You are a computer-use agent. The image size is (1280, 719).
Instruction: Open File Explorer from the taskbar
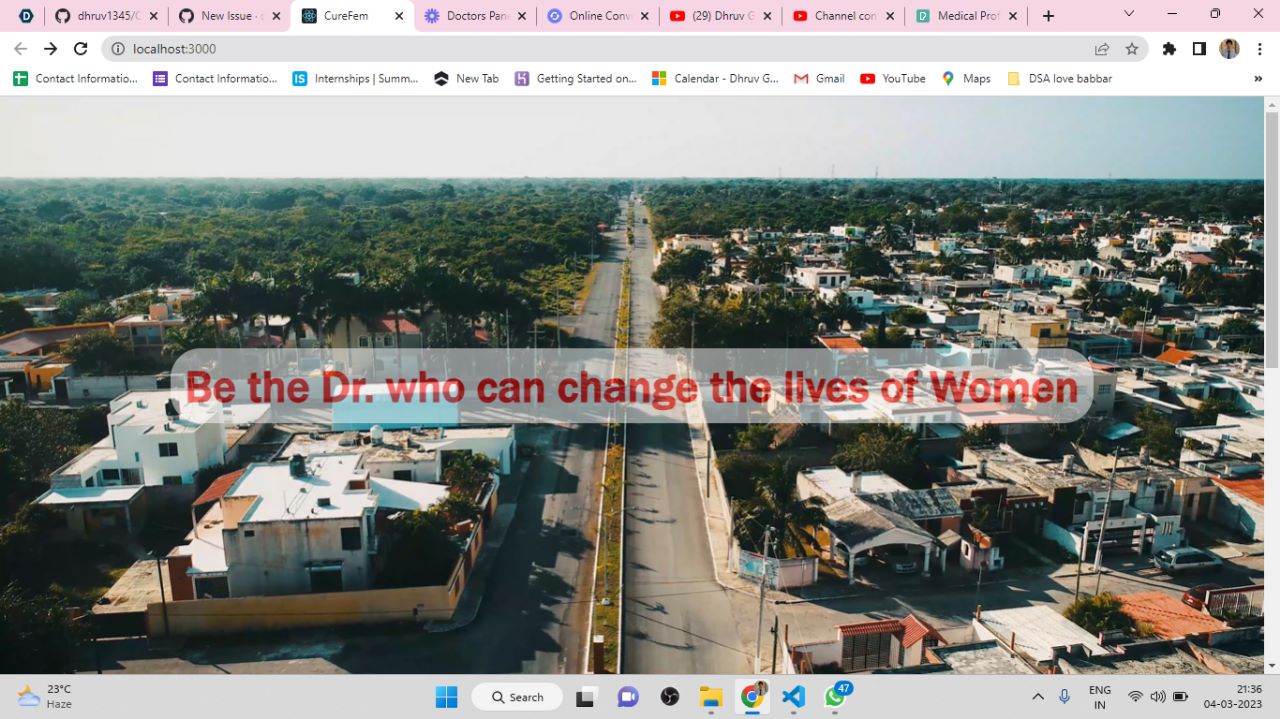click(711, 697)
